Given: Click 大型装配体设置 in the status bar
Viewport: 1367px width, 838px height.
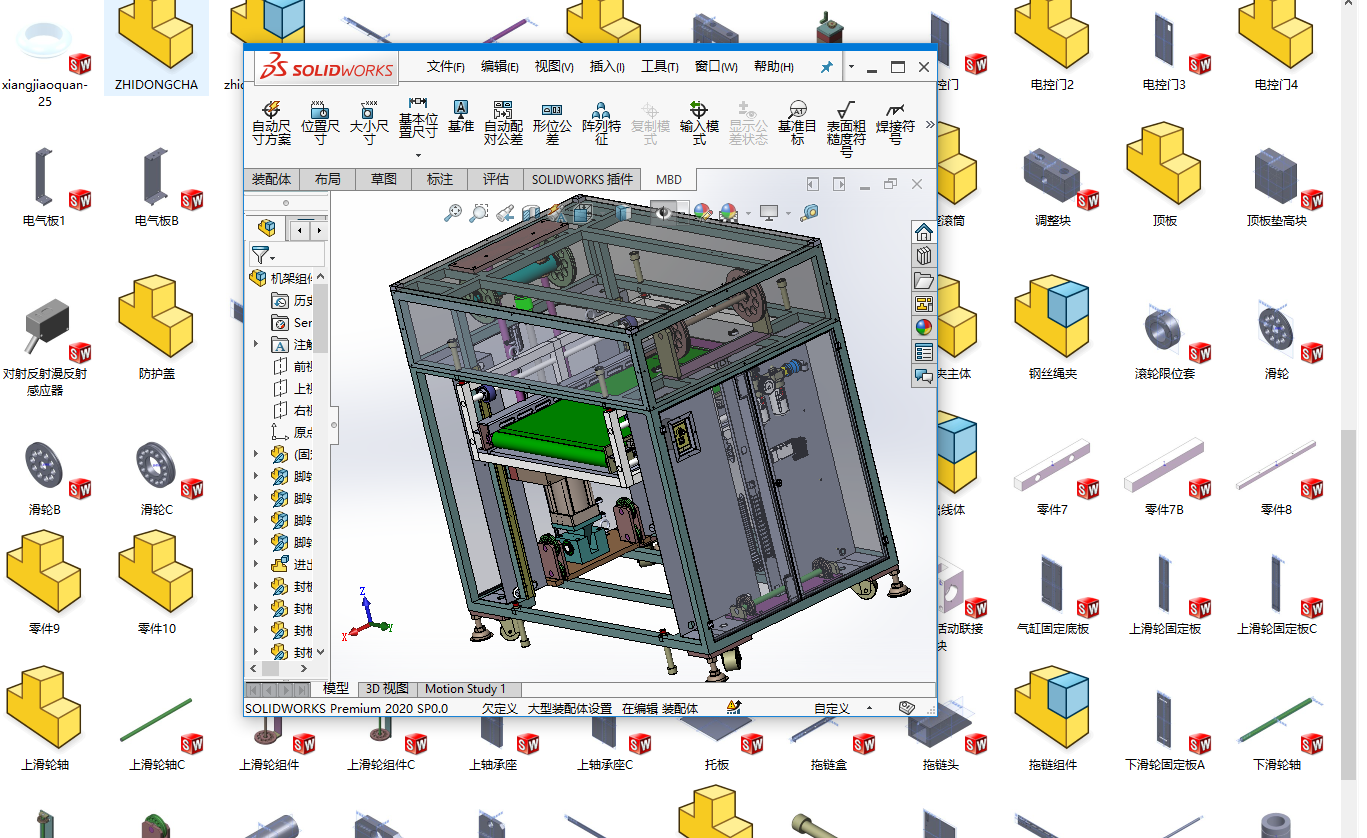Looking at the screenshot, I should pyautogui.click(x=569, y=708).
